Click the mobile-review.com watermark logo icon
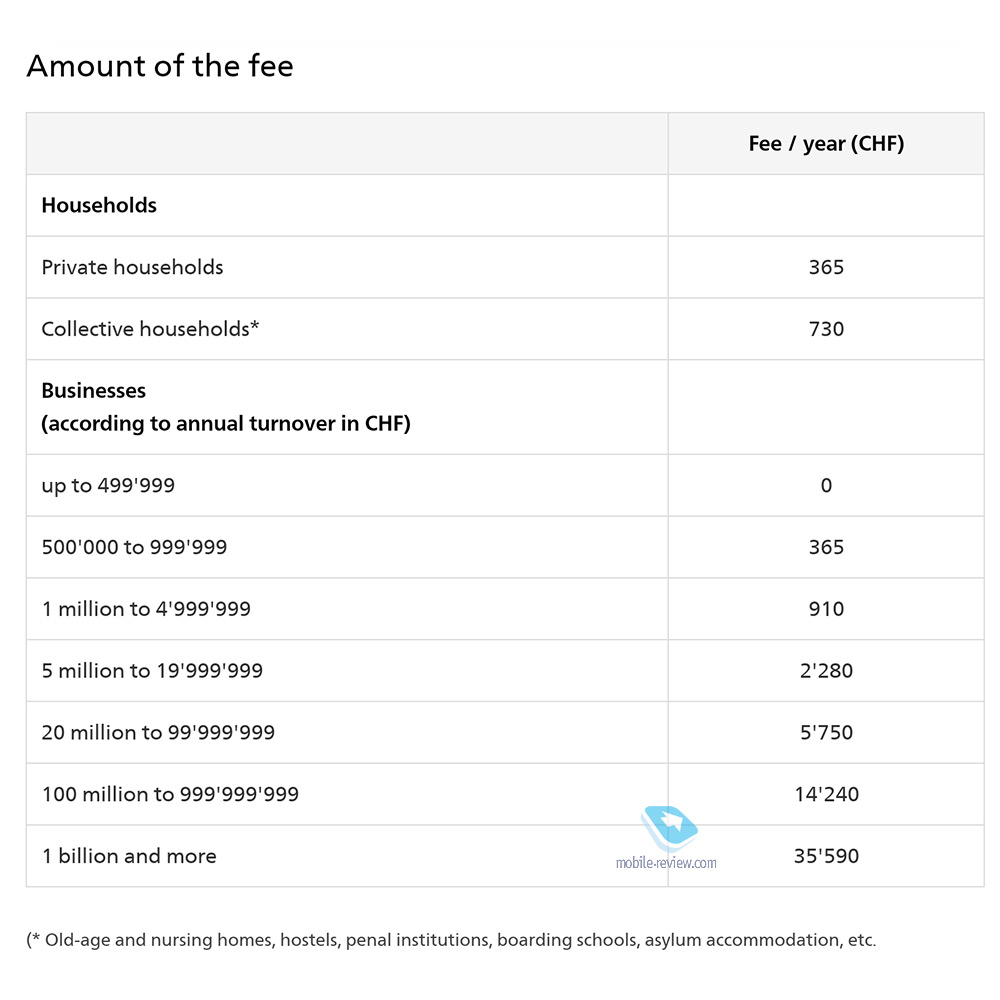Image resolution: width=1000 pixels, height=1000 pixels. (669, 828)
